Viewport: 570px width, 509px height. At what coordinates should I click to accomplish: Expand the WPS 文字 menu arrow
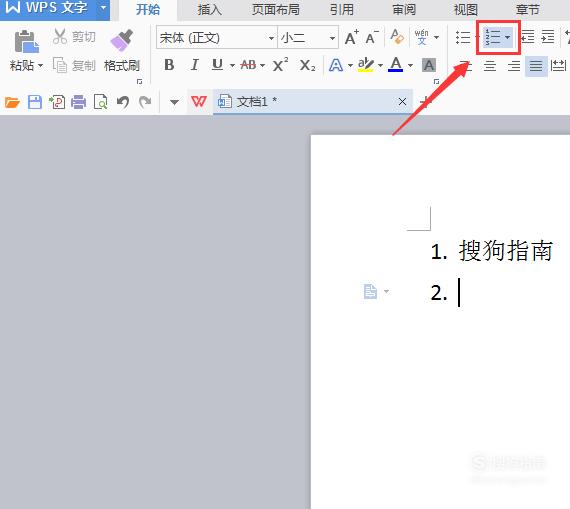[x=103, y=7]
